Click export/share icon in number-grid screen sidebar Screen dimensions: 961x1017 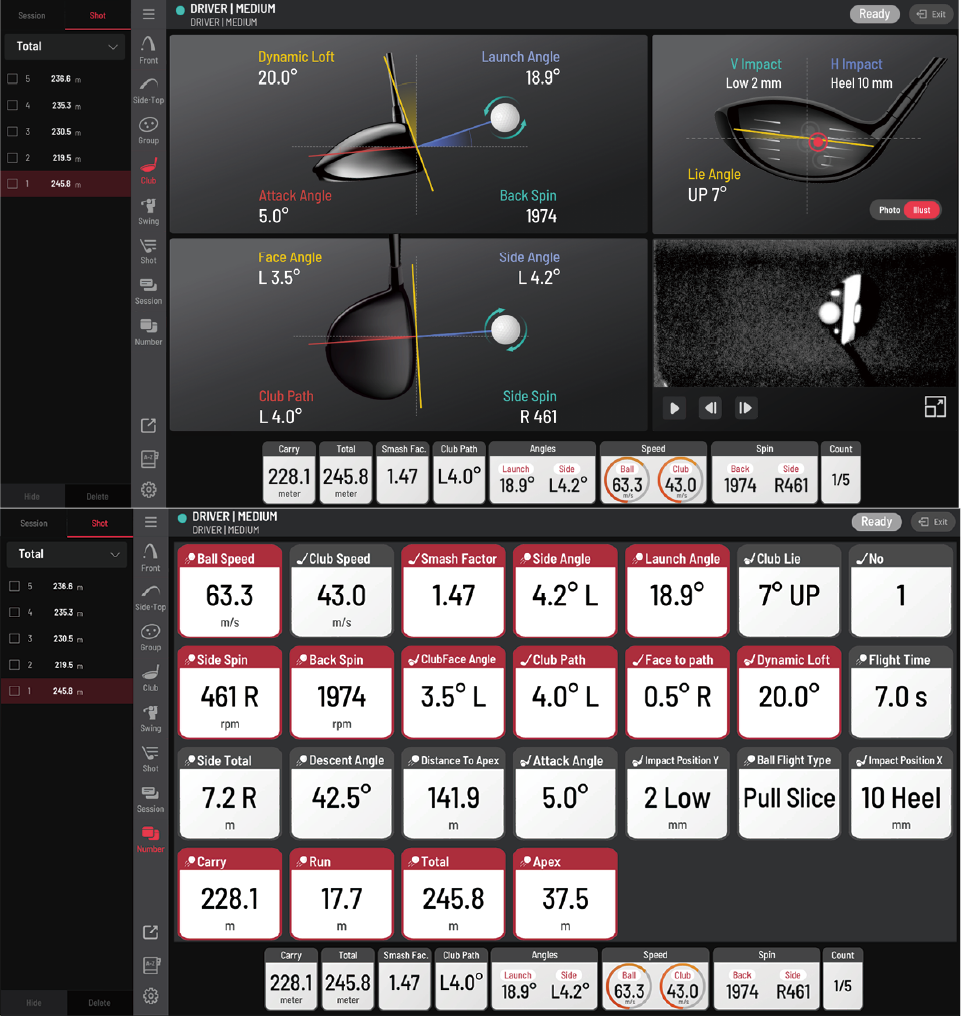pyautogui.click(x=150, y=932)
